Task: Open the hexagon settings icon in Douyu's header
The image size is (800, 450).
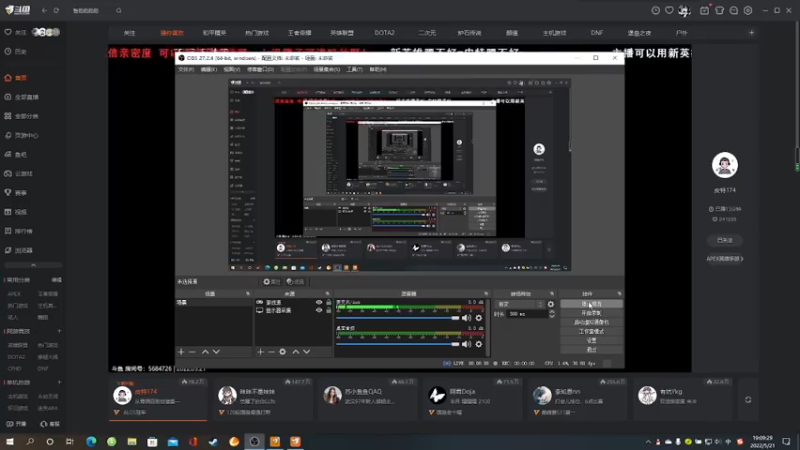Action: point(748,10)
